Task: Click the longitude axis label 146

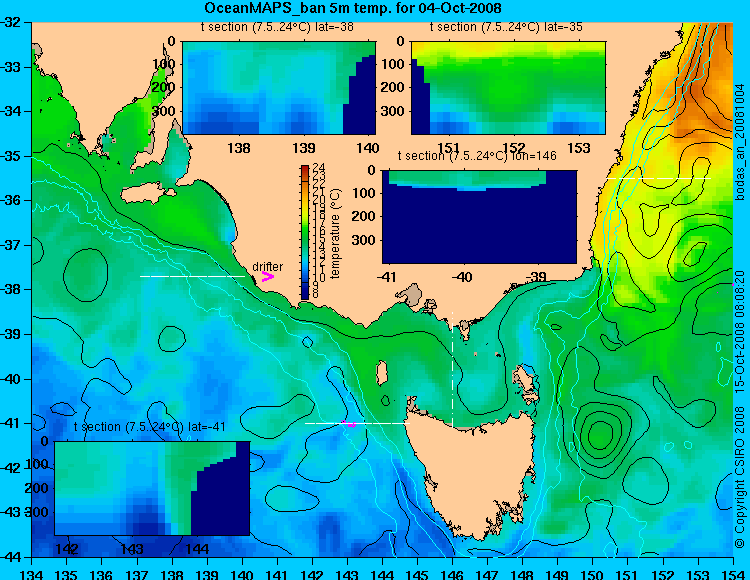Action: (452, 574)
